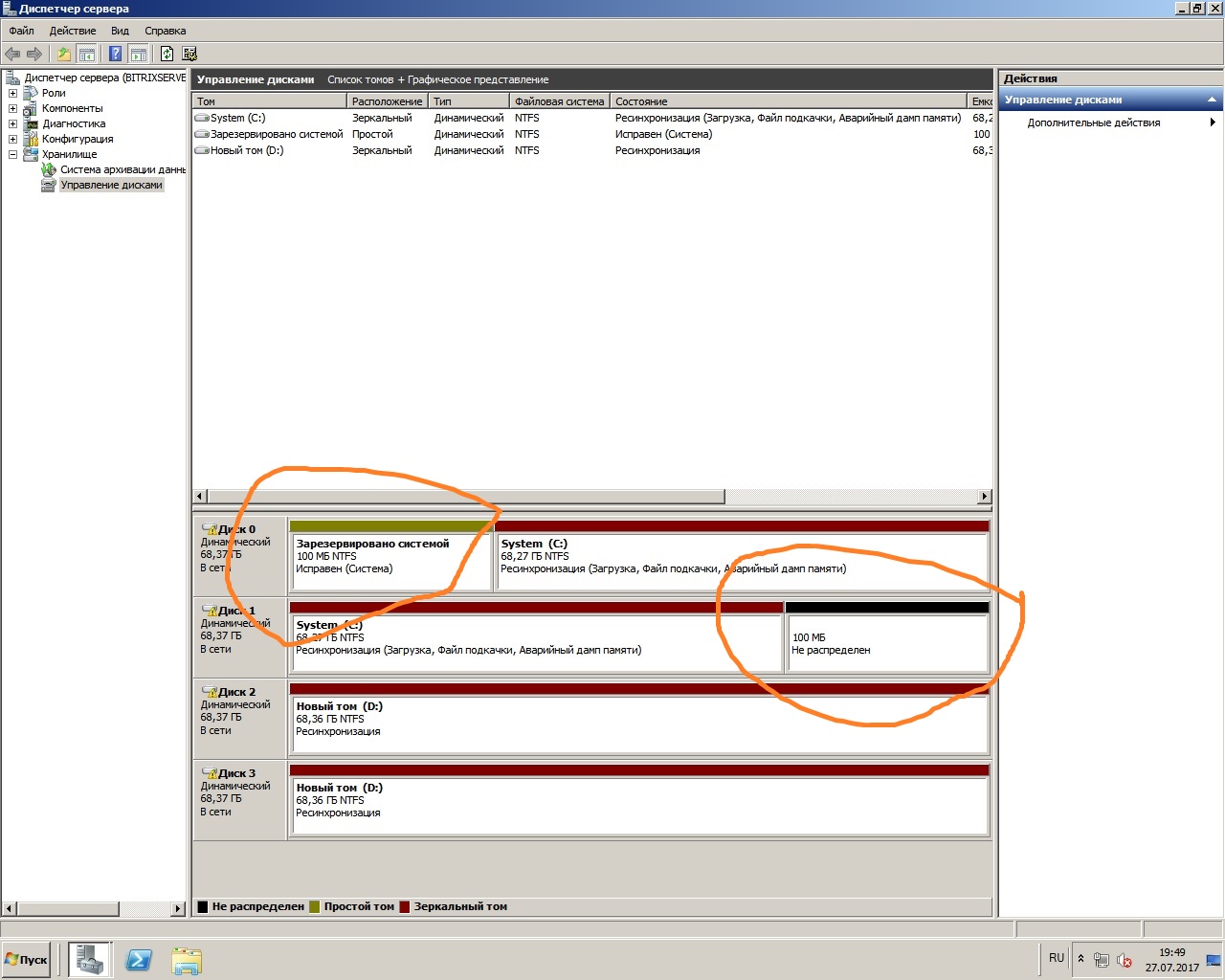Expand the Диагностика tree node
The height and width of the screenshot is (980, 1225).
point(12,123)
